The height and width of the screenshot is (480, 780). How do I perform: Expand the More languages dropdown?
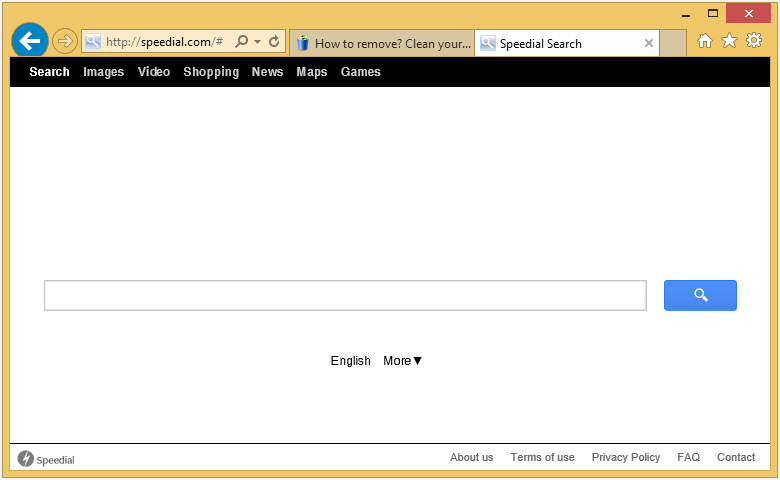click(403, 361)
